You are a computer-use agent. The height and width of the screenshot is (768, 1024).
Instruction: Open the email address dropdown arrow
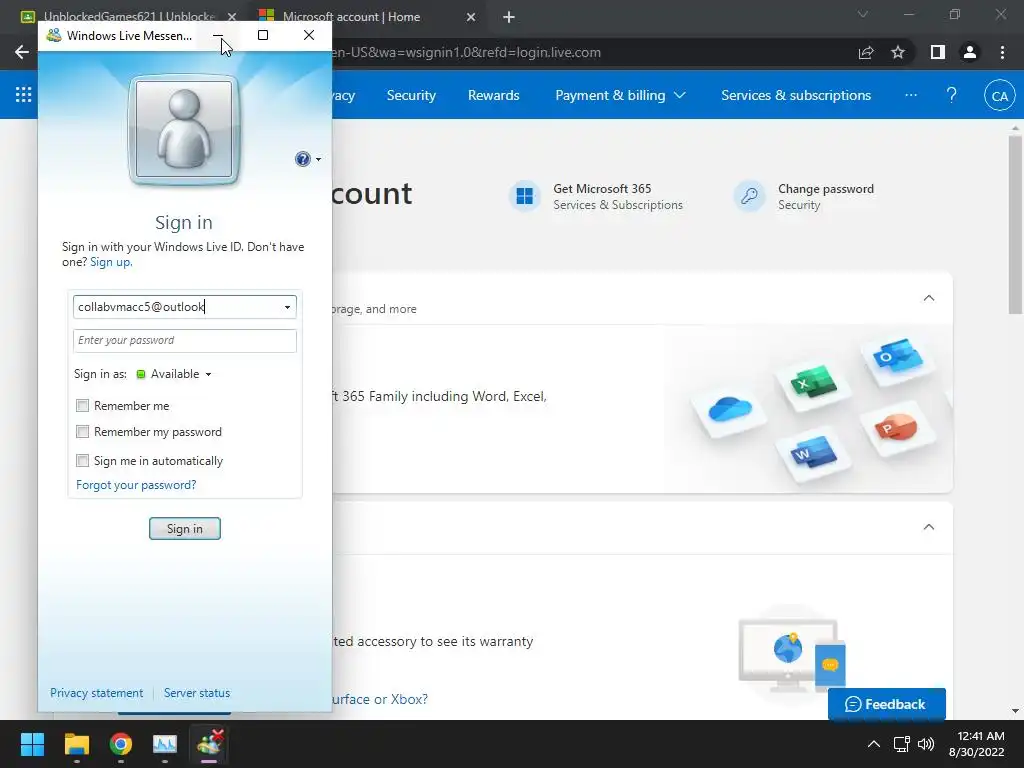click(x=287, y=307)
